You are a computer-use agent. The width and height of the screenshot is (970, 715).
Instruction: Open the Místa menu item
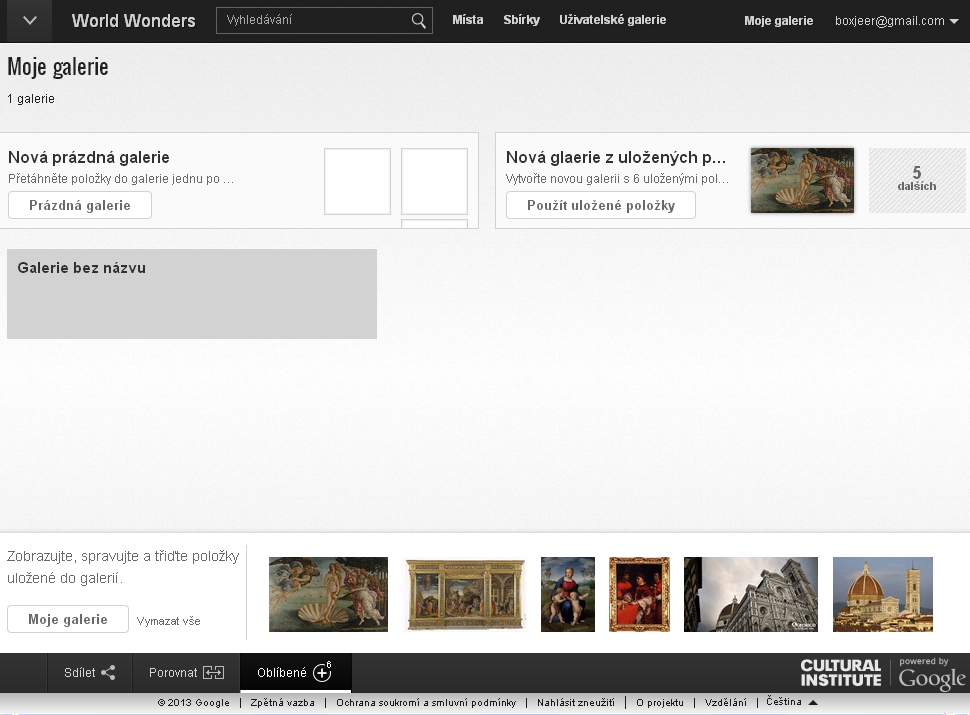tap(468, 20)
